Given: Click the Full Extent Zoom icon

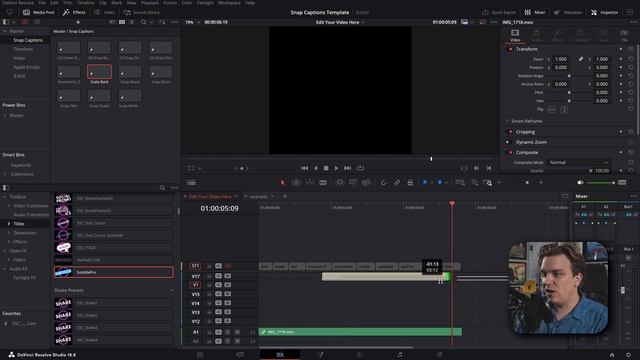Looking at the screenshot, I should (460, 182).
